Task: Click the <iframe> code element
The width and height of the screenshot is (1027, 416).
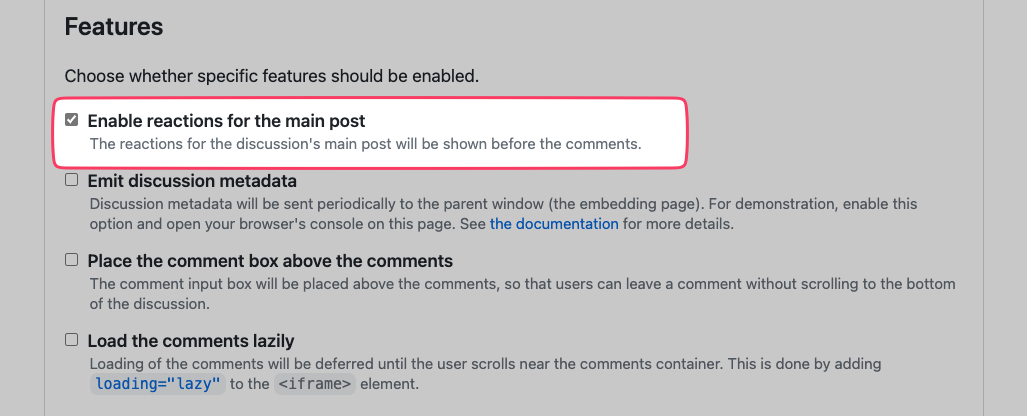Action: pos(315,384)
